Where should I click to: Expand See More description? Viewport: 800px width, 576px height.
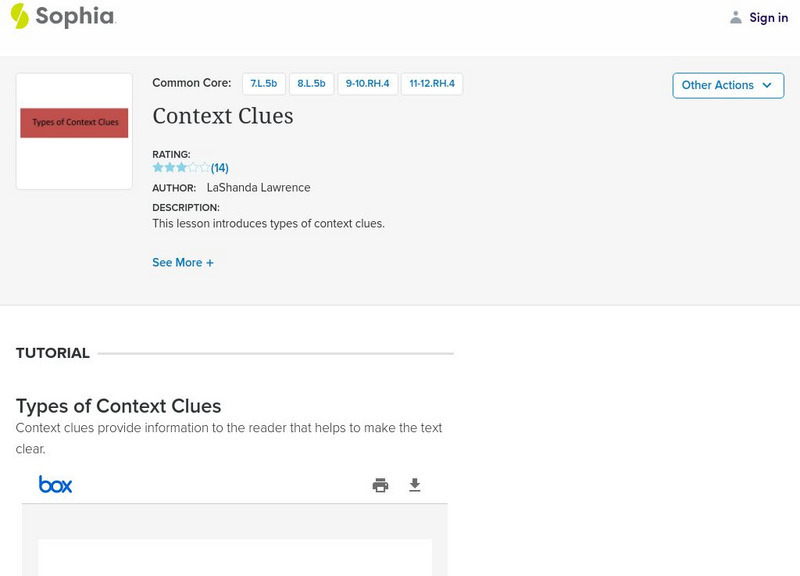click(183, 263)
